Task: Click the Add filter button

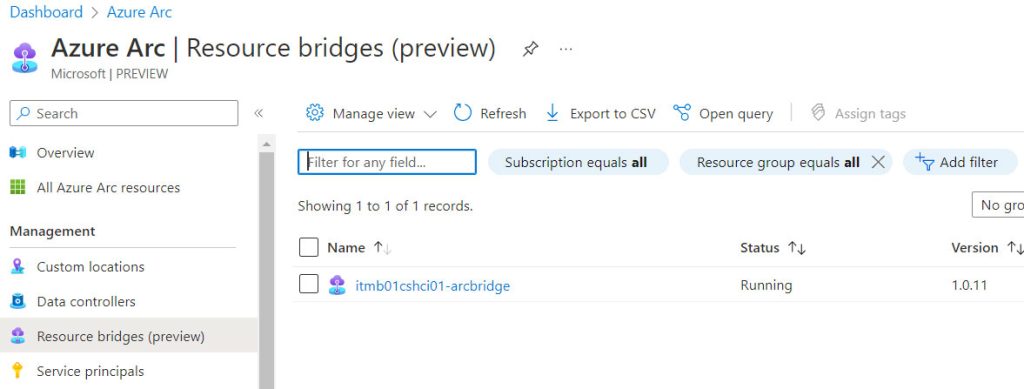Action: click(959, 162)
